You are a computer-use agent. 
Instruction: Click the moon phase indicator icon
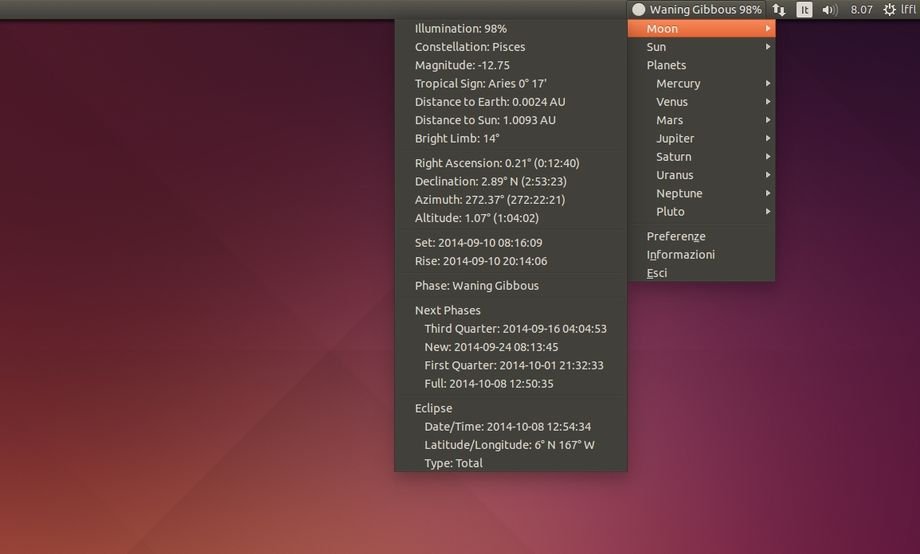coord(638,10)
